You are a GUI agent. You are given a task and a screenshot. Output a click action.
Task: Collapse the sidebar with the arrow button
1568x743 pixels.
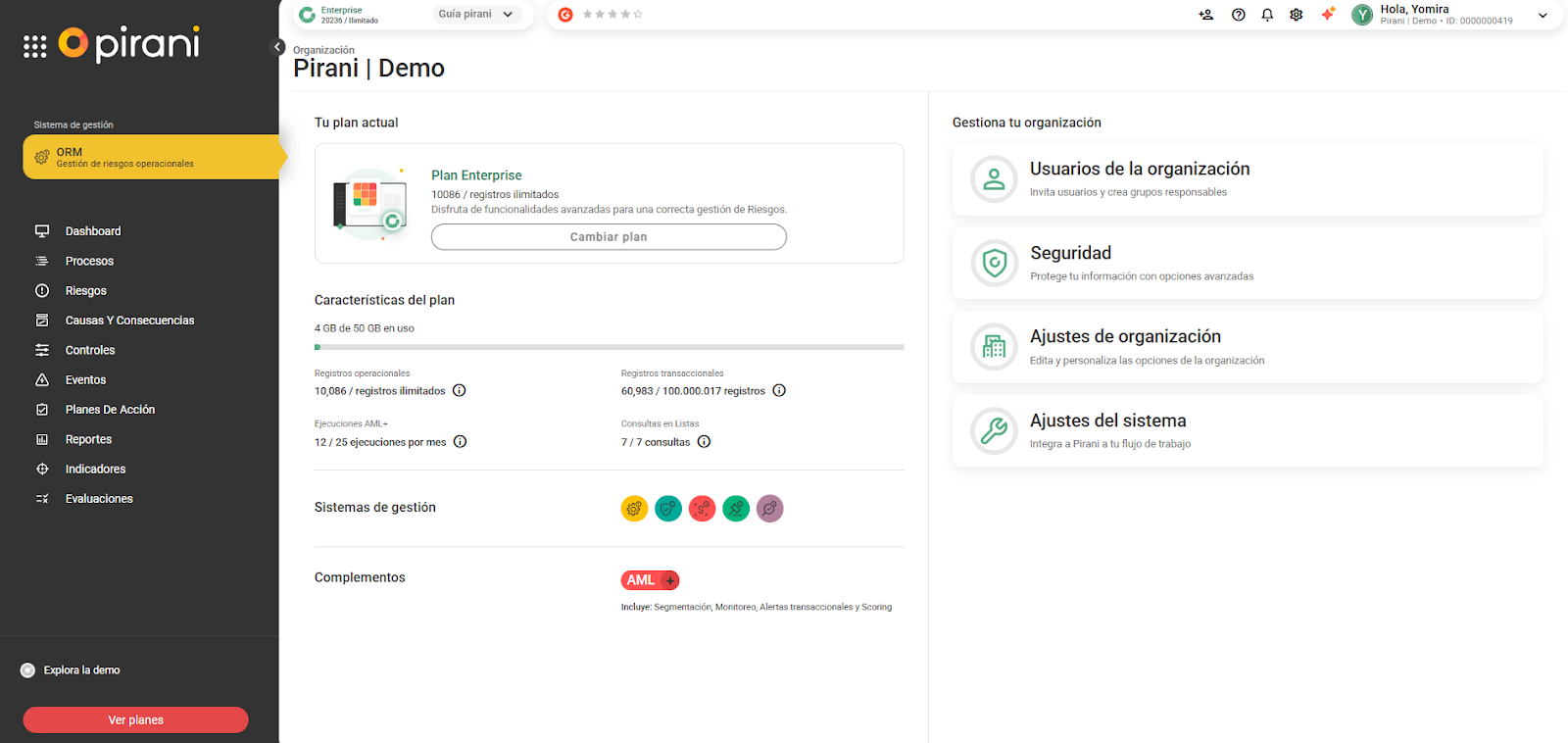click(x=277, y=47)
